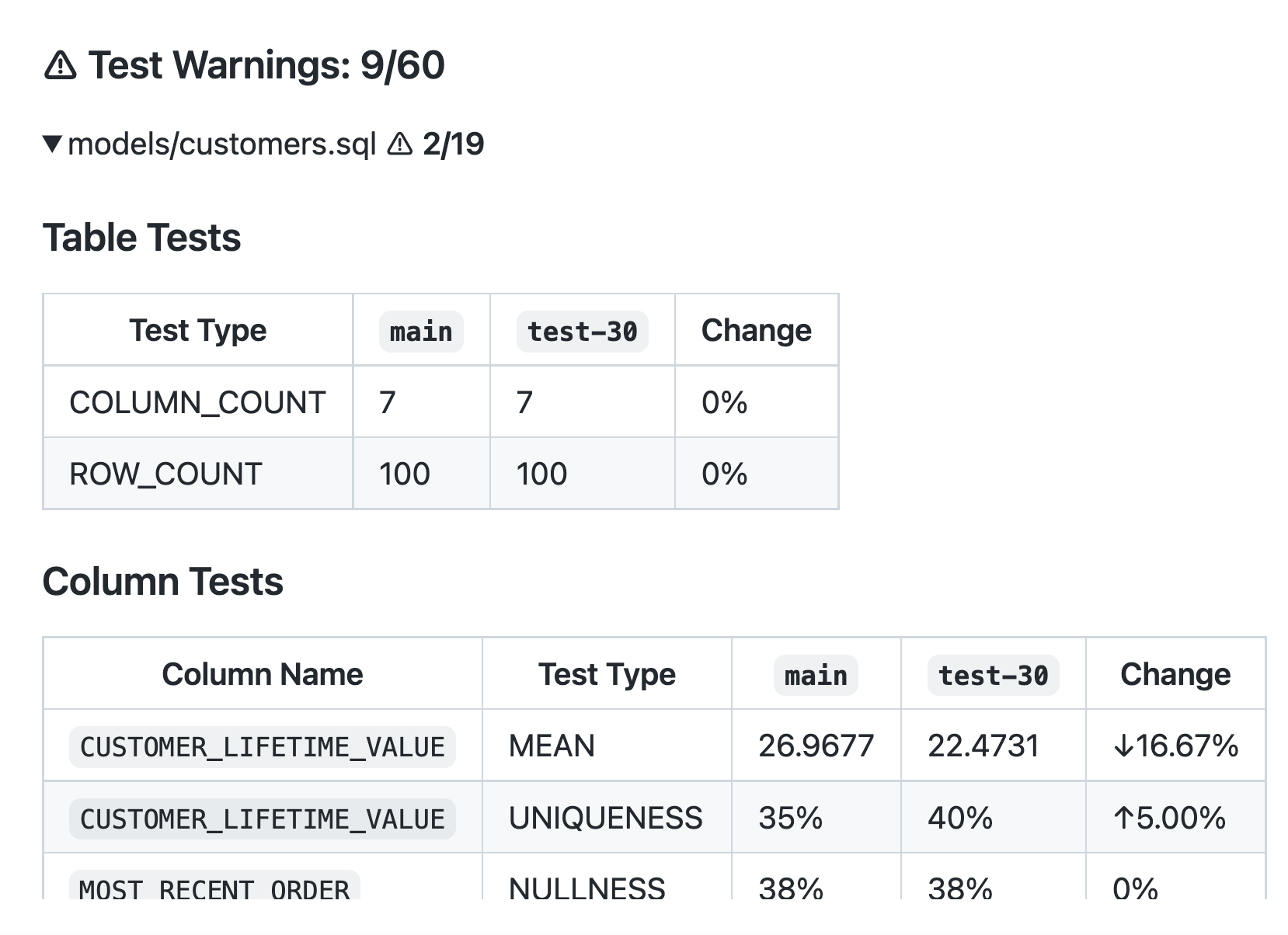Click the ROW_COUNT test type cell
Screen dimensions: 1288x935
165,474
